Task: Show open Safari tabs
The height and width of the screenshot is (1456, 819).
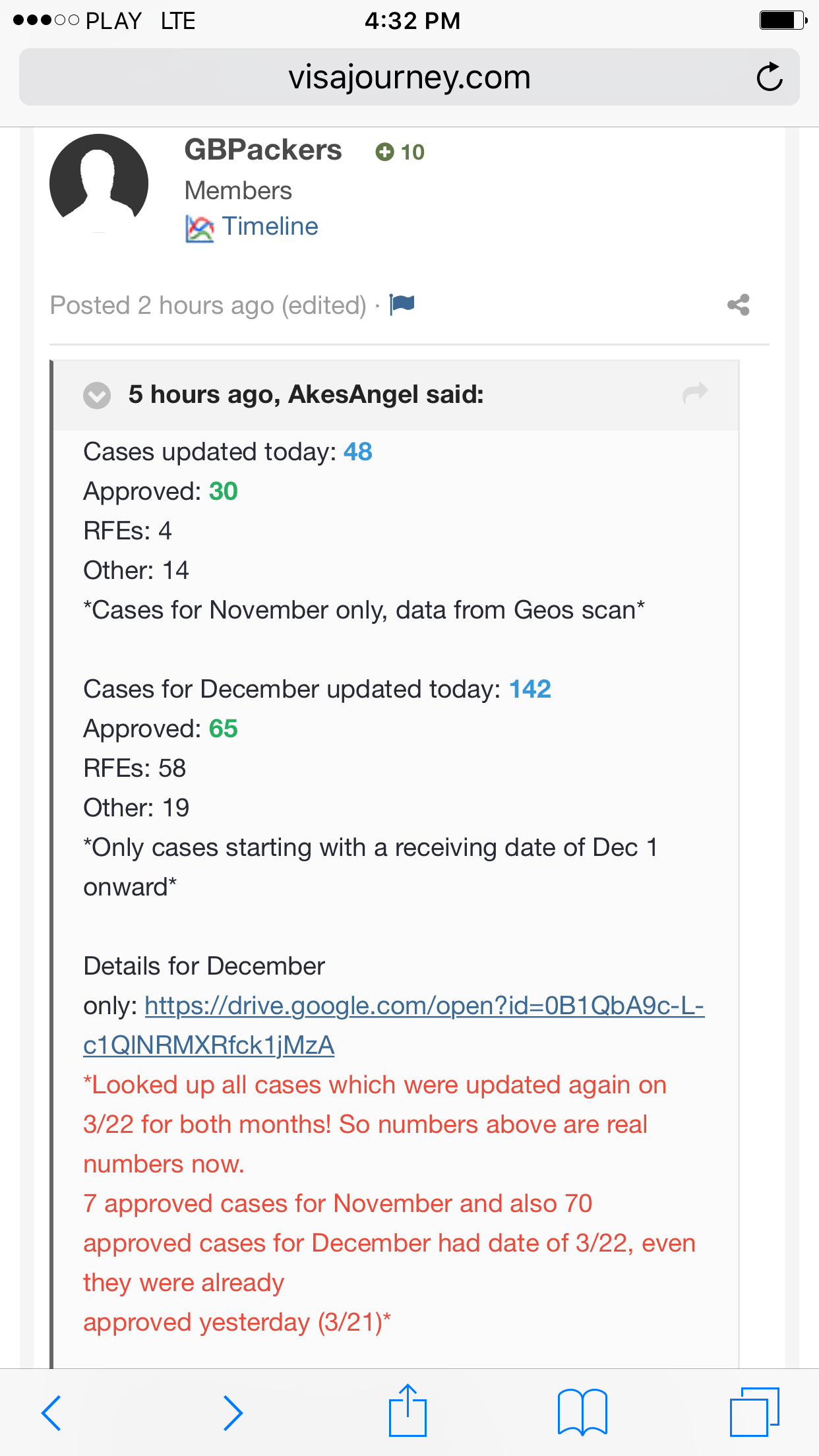Action: tap(754, 1411)
